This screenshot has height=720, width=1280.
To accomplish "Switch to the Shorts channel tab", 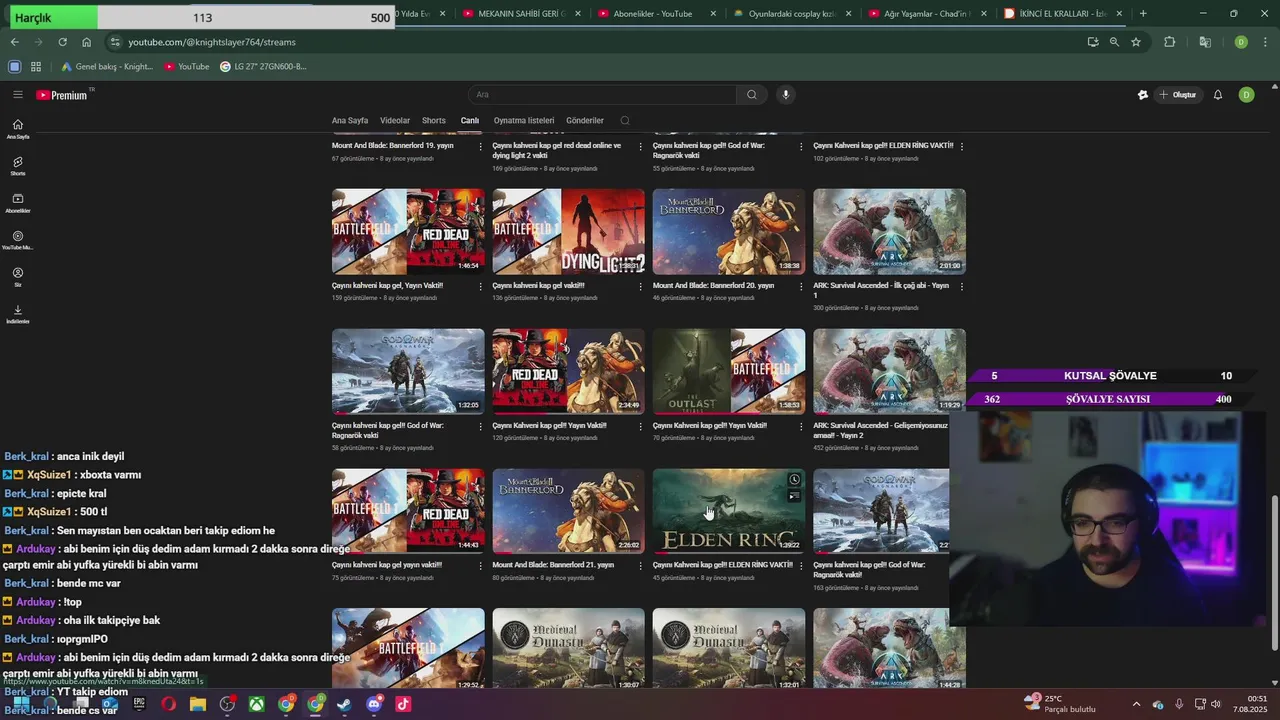I will click(x=434, y=121).
